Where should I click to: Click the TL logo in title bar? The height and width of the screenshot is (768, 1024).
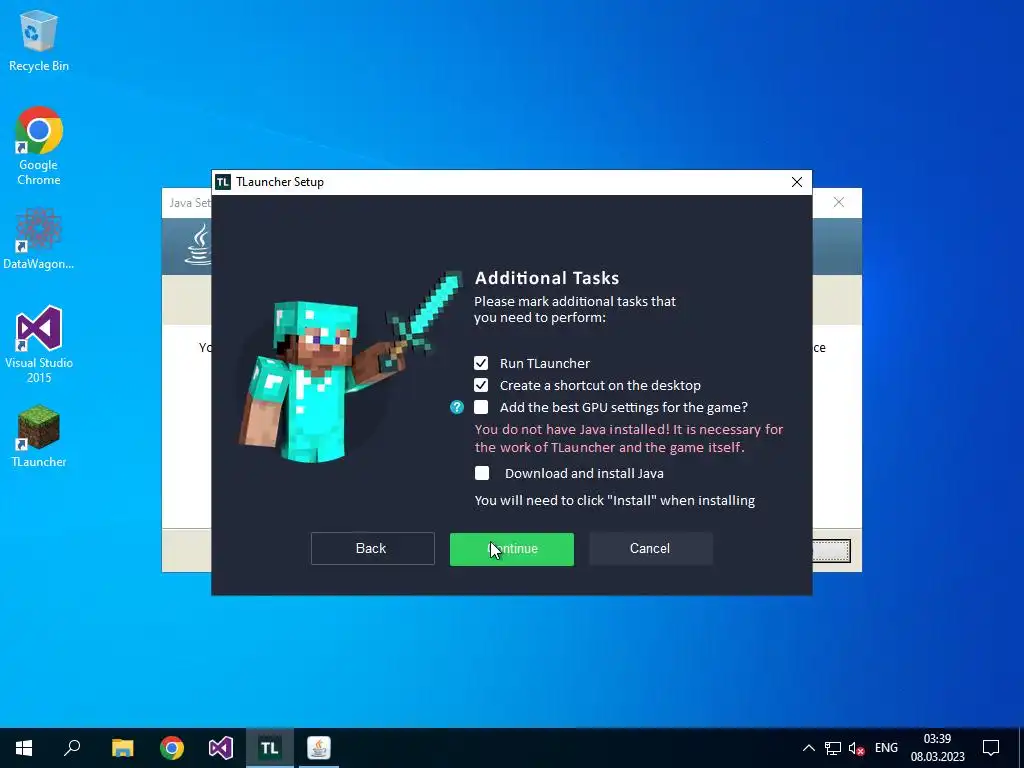pos(223,182)
